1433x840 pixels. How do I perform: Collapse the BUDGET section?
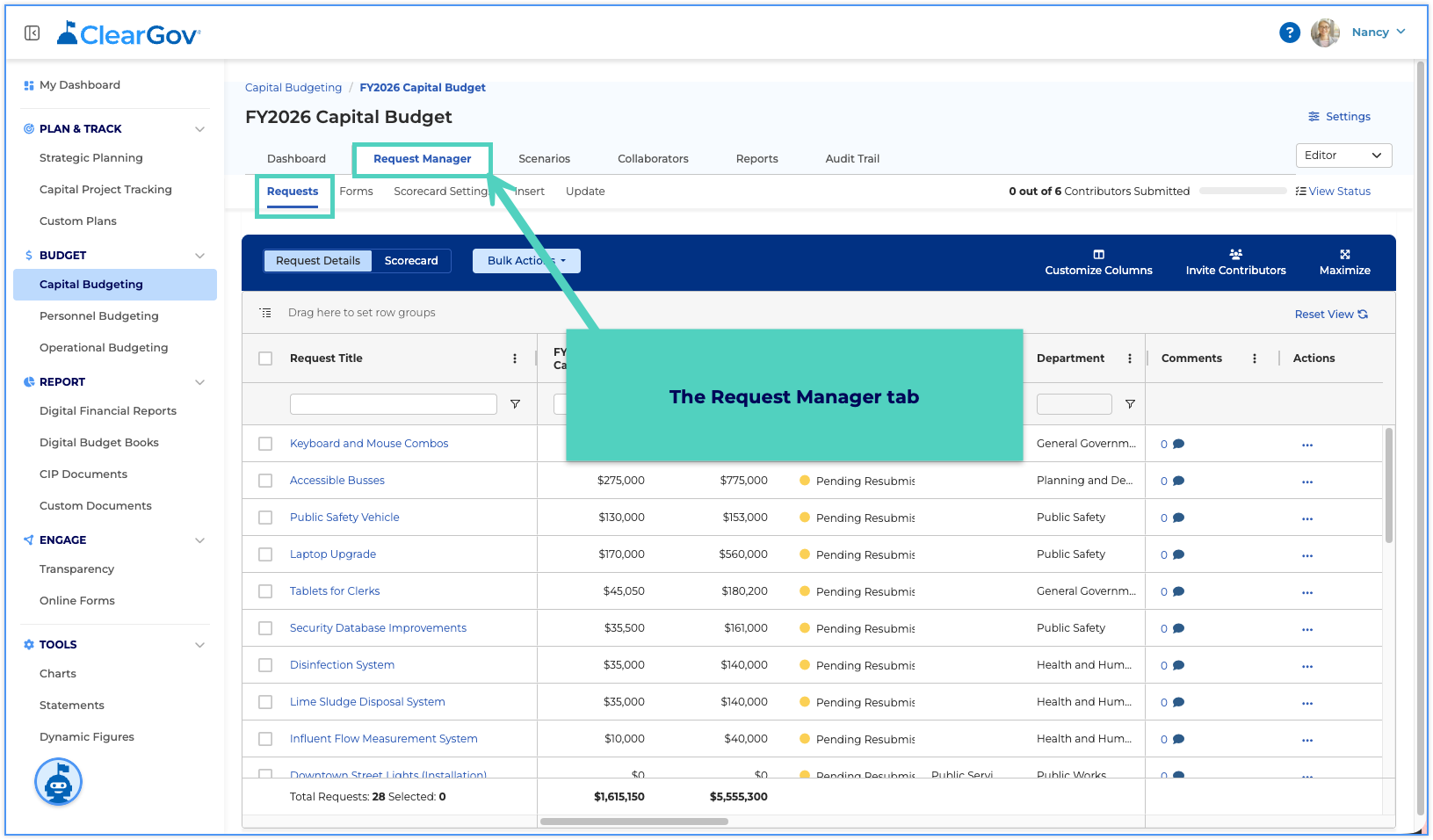point(199,256)
